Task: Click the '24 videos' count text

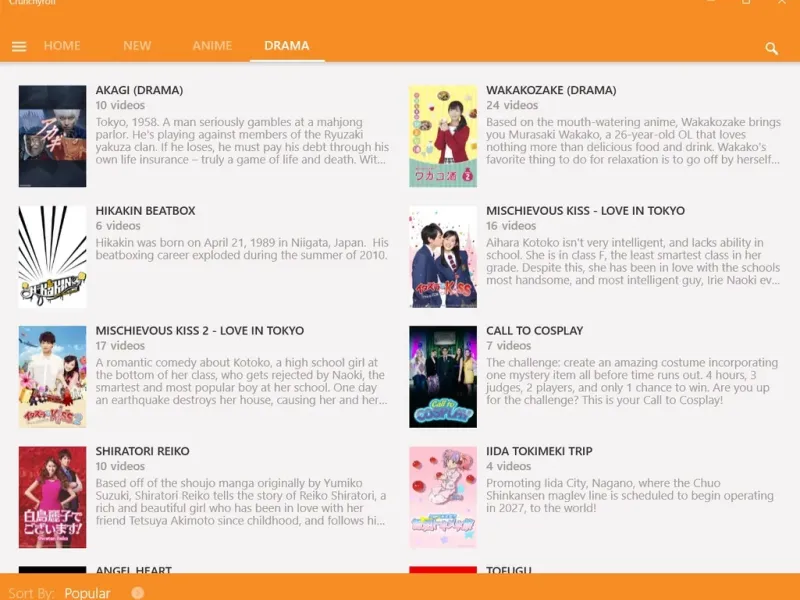Action: 512,105
